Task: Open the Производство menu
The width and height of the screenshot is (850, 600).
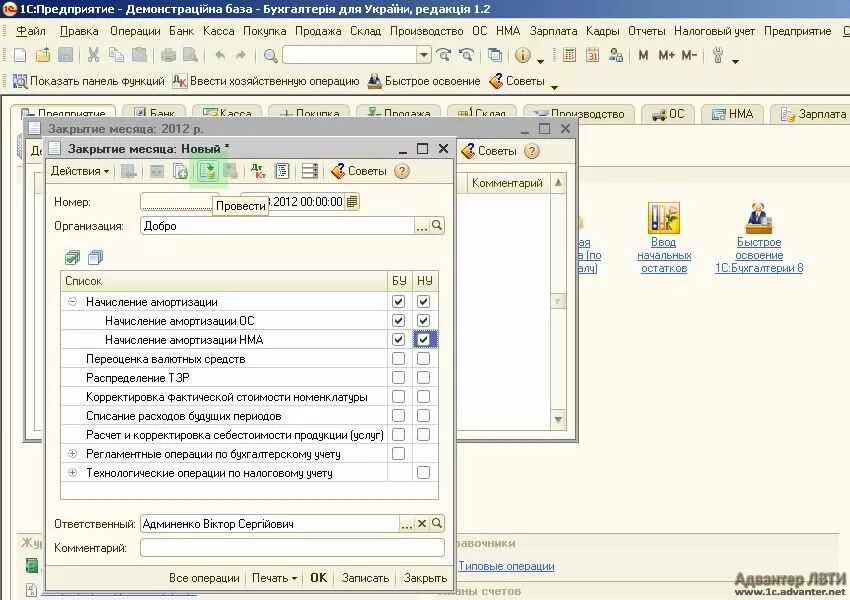Action: (426, 31)
